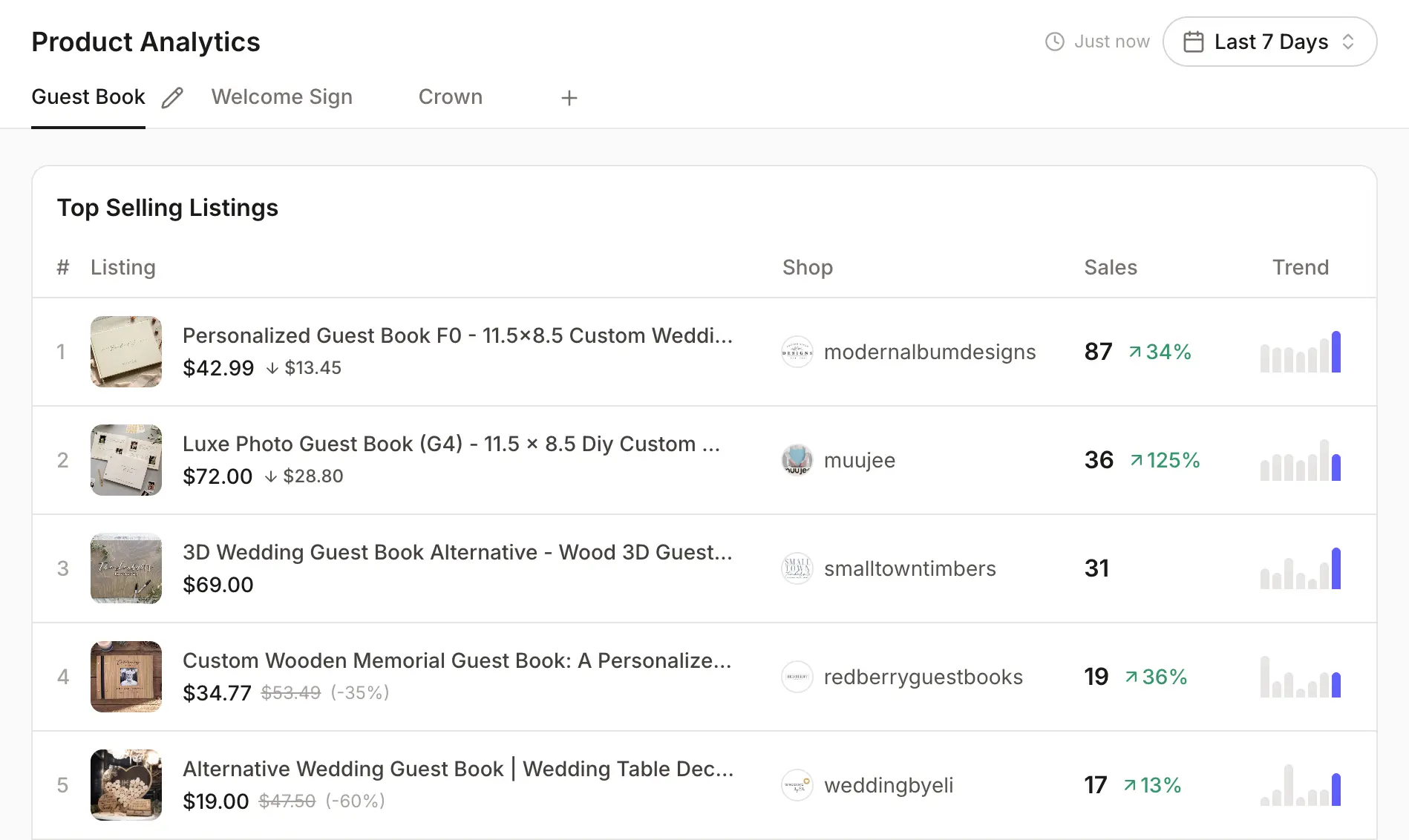This screenshot has width=1409, height=840.
Task: Click the pencil icon to rename Guest Book
Action: pyautogui.click(x=173, y=97)
